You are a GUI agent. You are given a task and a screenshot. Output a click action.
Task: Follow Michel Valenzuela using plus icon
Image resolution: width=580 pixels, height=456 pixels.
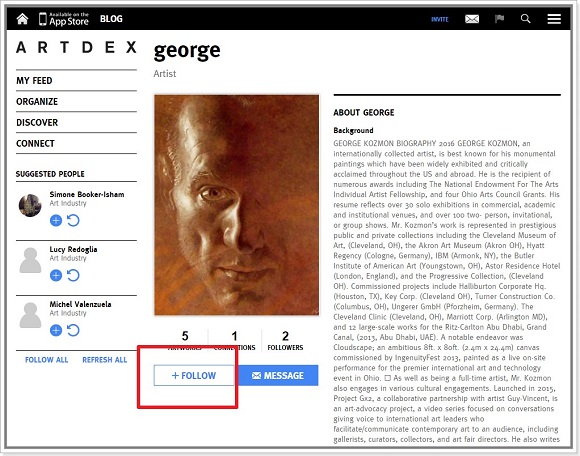56,330
